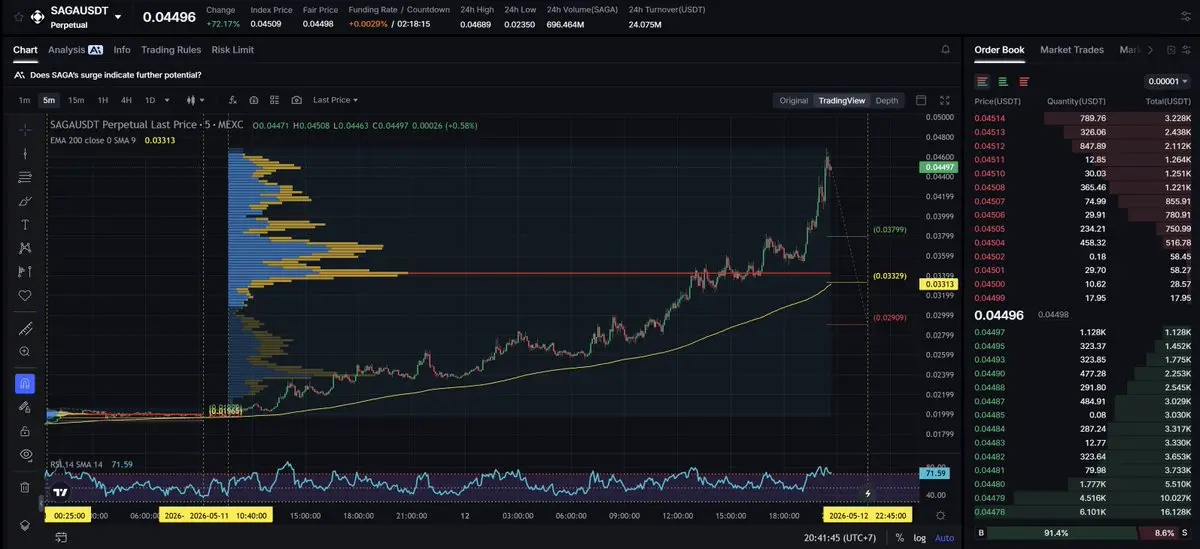
Task: Open the Analysis AI tab
Action: pyautogui.click(x=75, y=49)
